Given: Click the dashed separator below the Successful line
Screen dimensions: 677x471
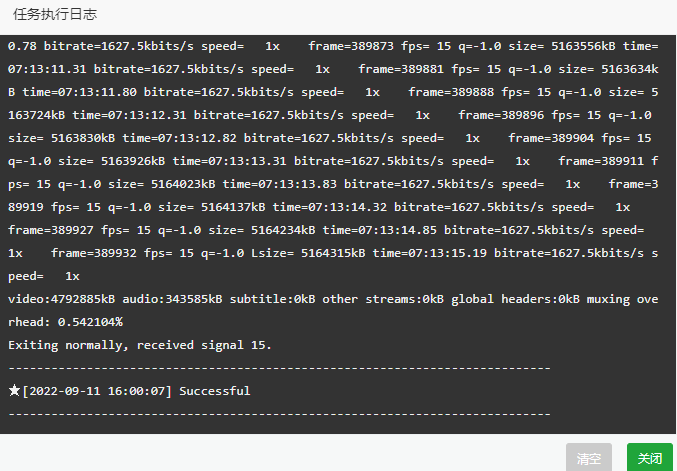Looking at the screenshot, I should tap(279, 414).
